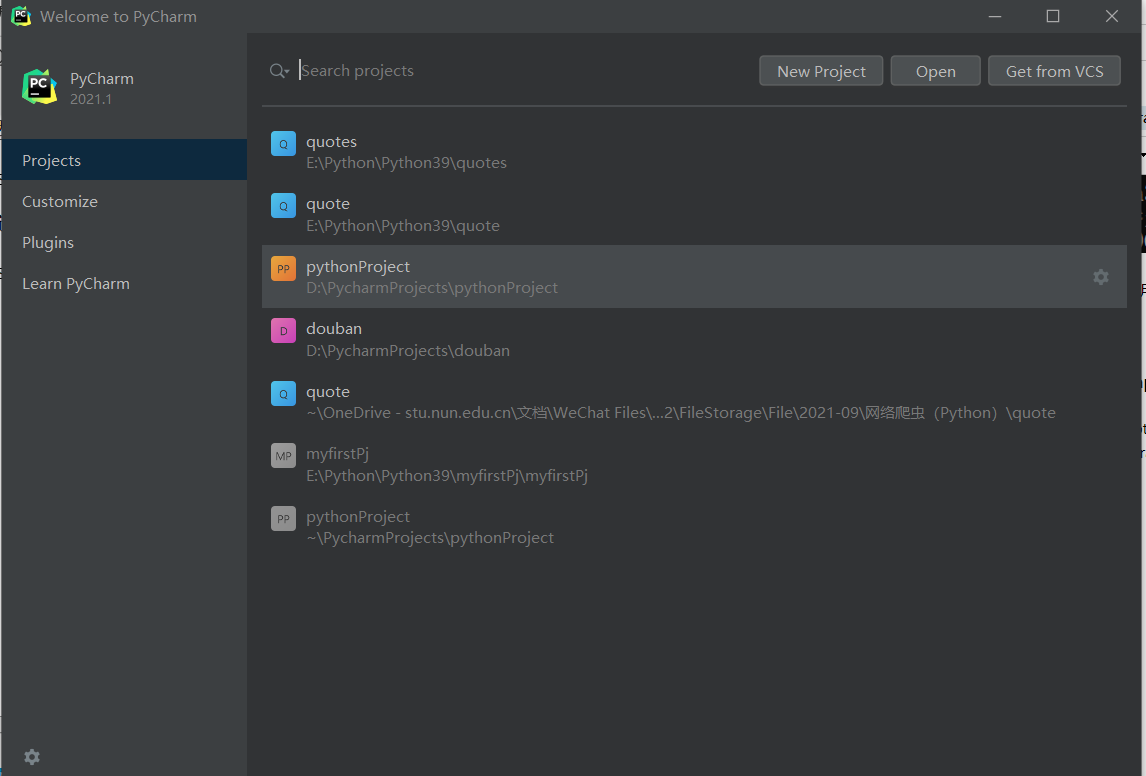Click path E:\Python\Python39\quote
Screen dimensions: 1146x776
(403, 226)
